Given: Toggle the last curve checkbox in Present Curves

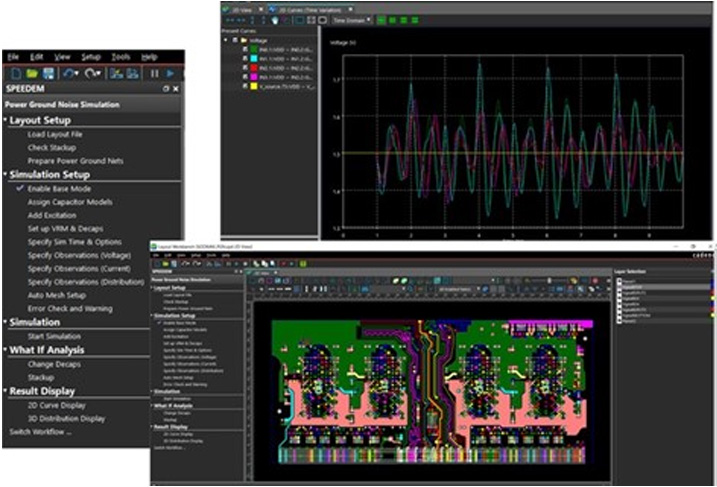Looking at the screenshot, I should (245, 86).
